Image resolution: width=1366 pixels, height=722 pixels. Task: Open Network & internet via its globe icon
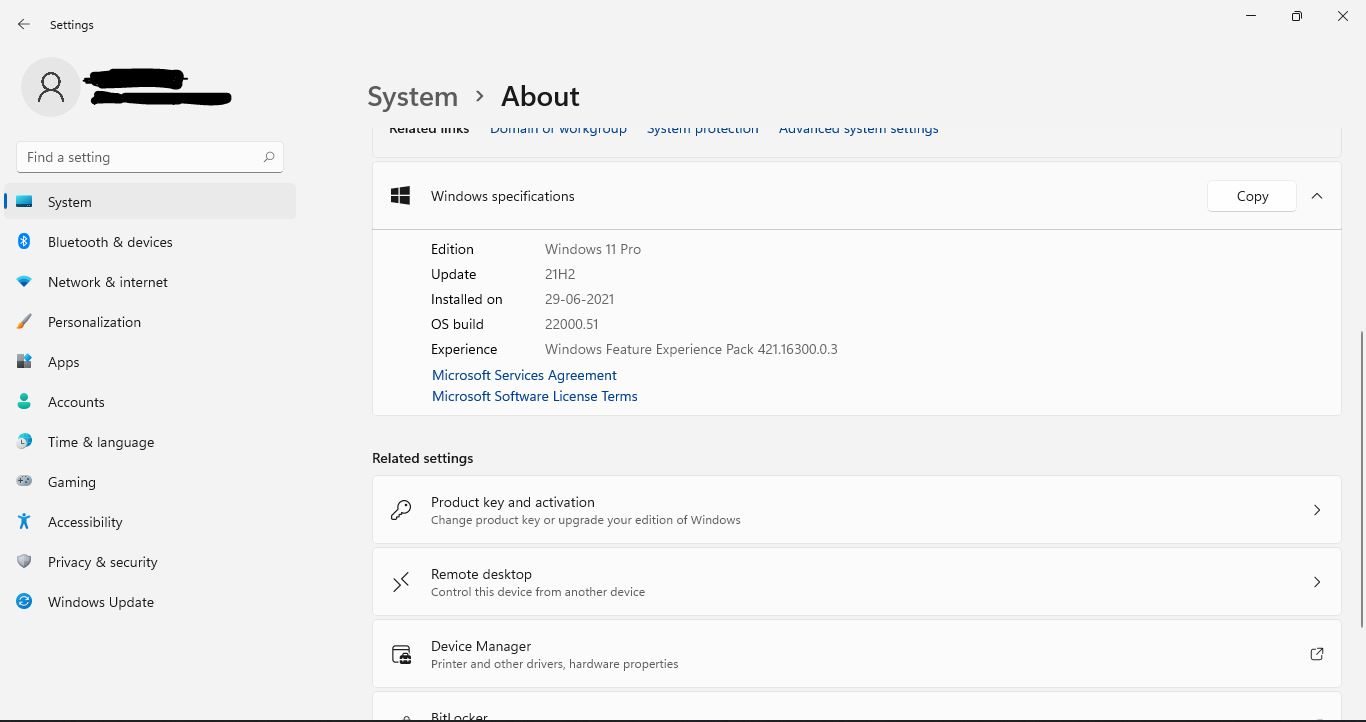(x=24, y=282)
